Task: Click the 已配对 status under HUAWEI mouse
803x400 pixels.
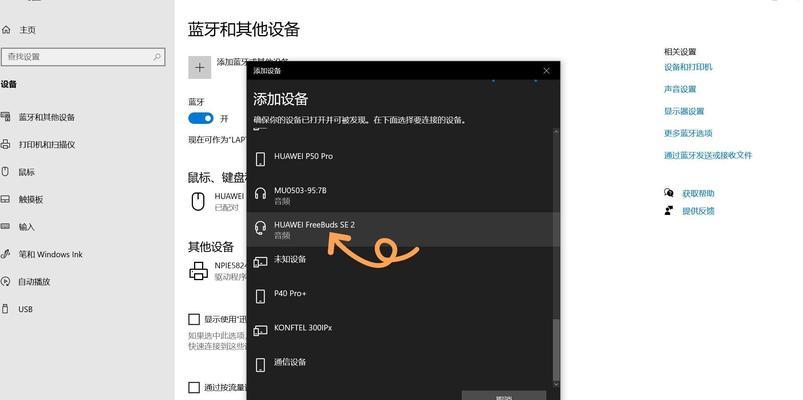Action: click(226, 207)
